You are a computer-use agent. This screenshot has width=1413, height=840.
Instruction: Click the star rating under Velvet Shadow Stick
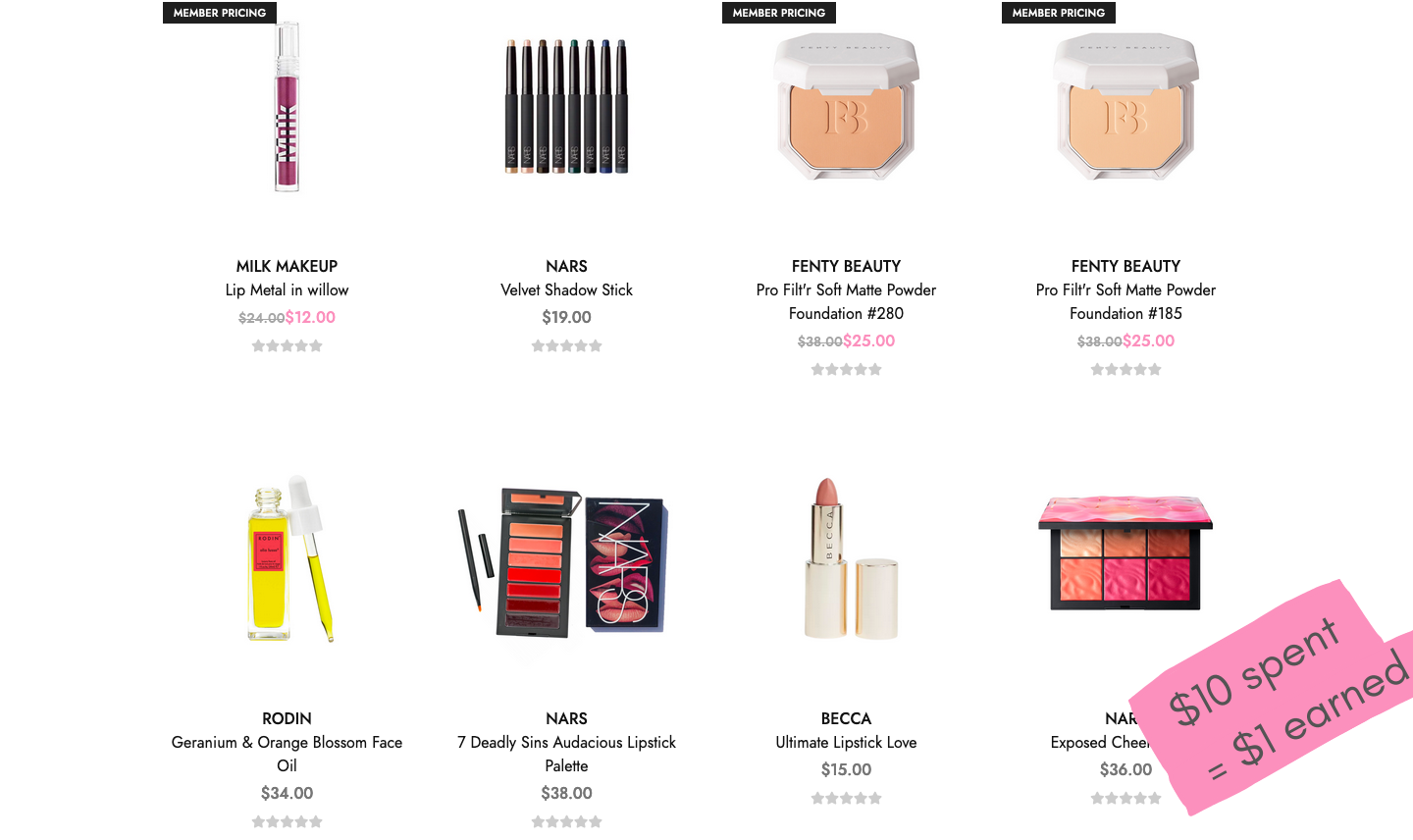pyautogui.click(x=566, y=345)
